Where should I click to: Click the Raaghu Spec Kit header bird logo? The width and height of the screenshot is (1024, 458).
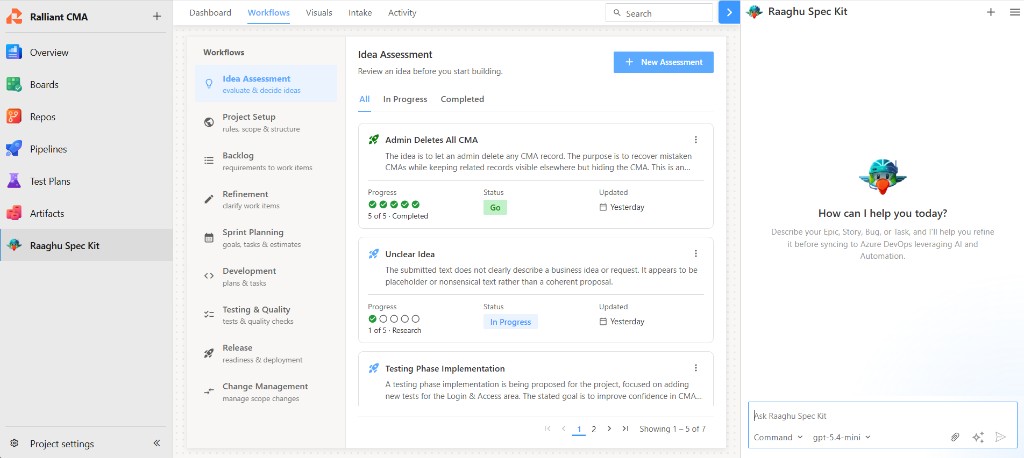tap(755, 12)
